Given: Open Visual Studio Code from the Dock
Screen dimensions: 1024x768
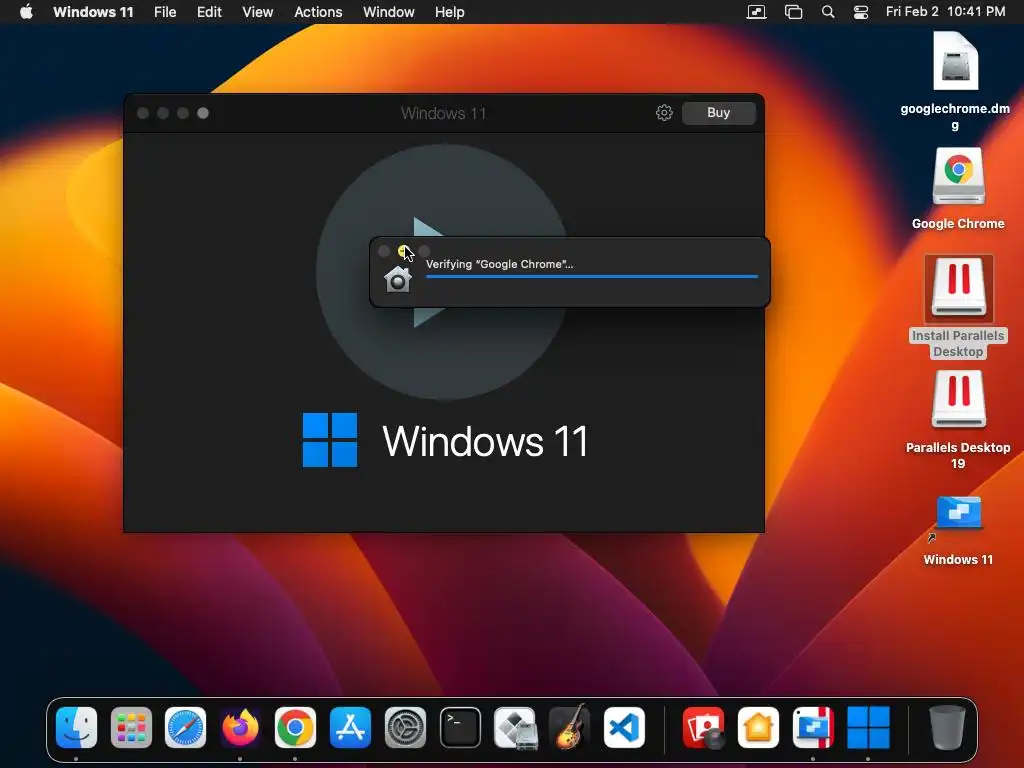Looking at the screenshot, I should 624,728.
